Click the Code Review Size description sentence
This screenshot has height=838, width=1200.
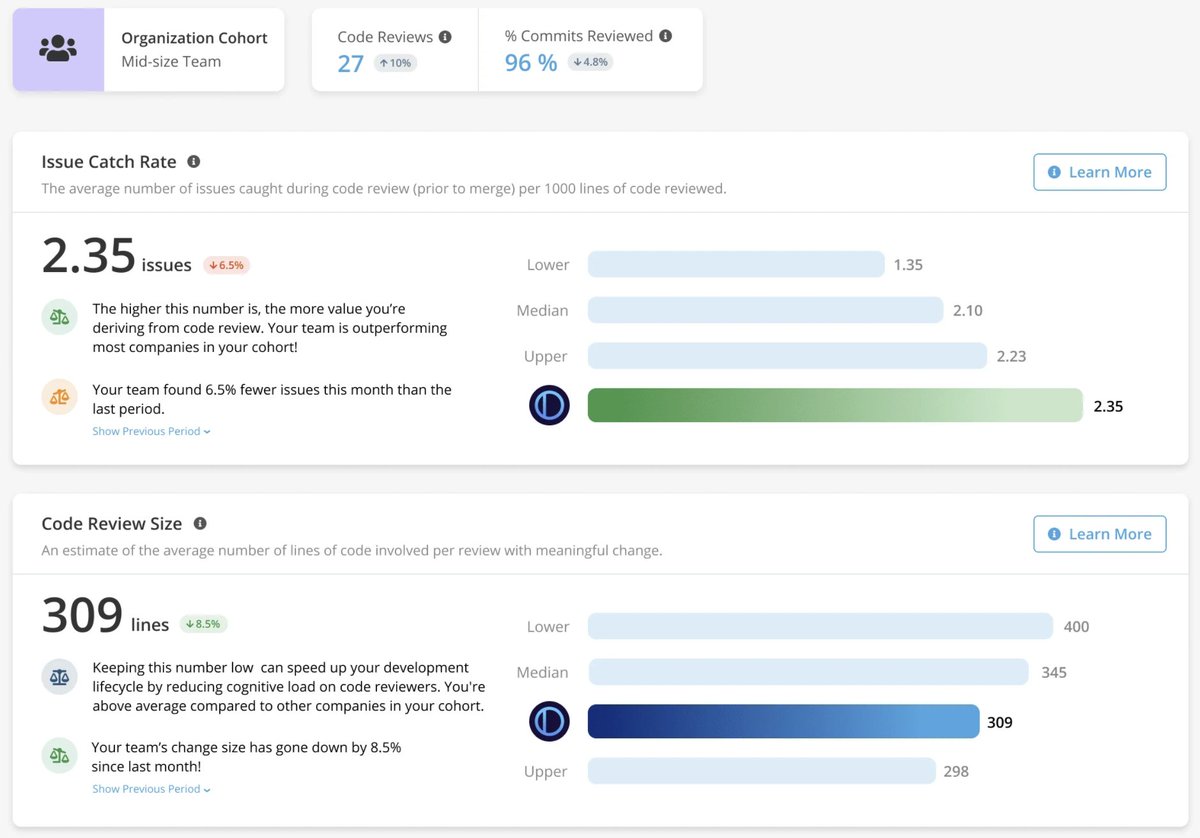coord(352,550)
